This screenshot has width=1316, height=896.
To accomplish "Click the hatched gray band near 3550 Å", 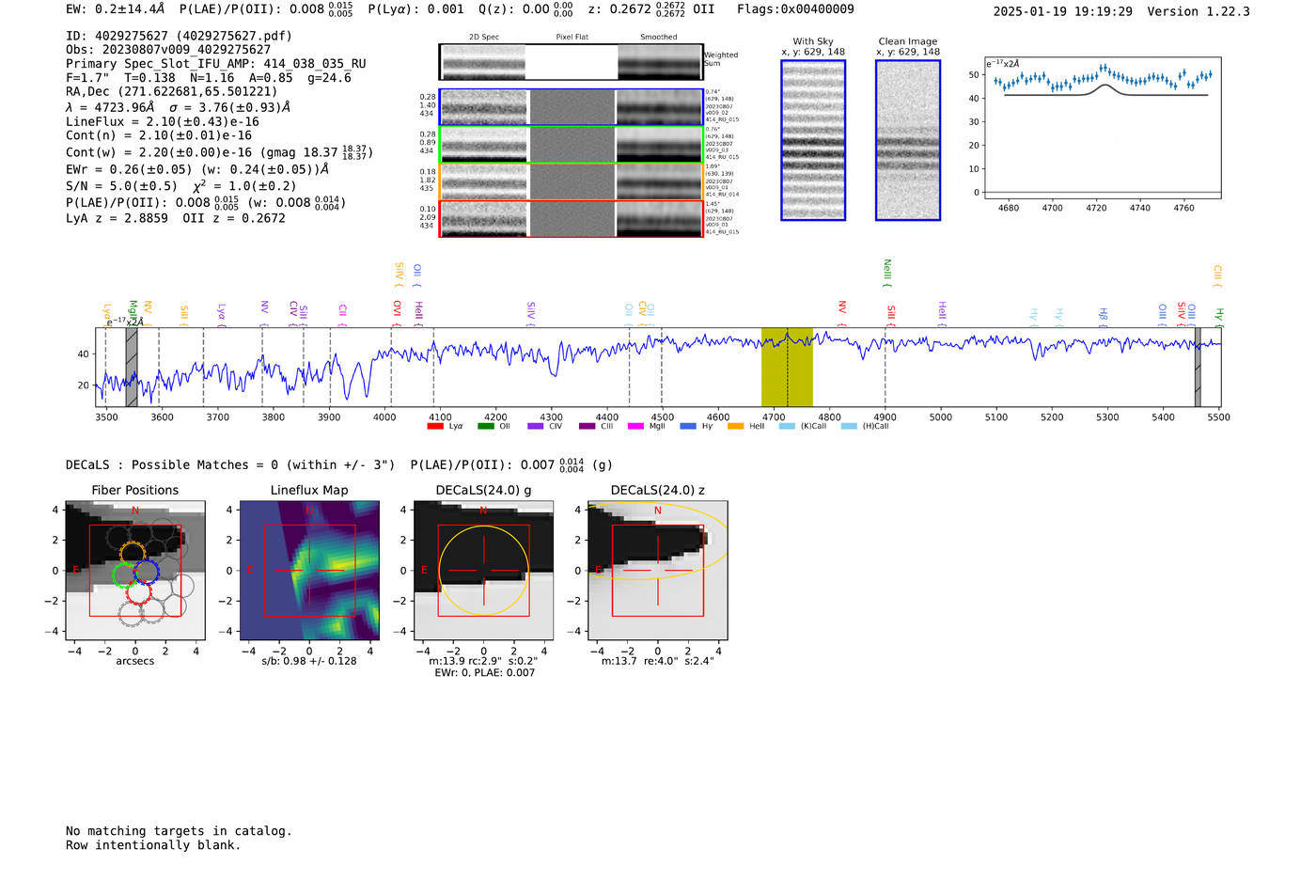I will 132,367.
